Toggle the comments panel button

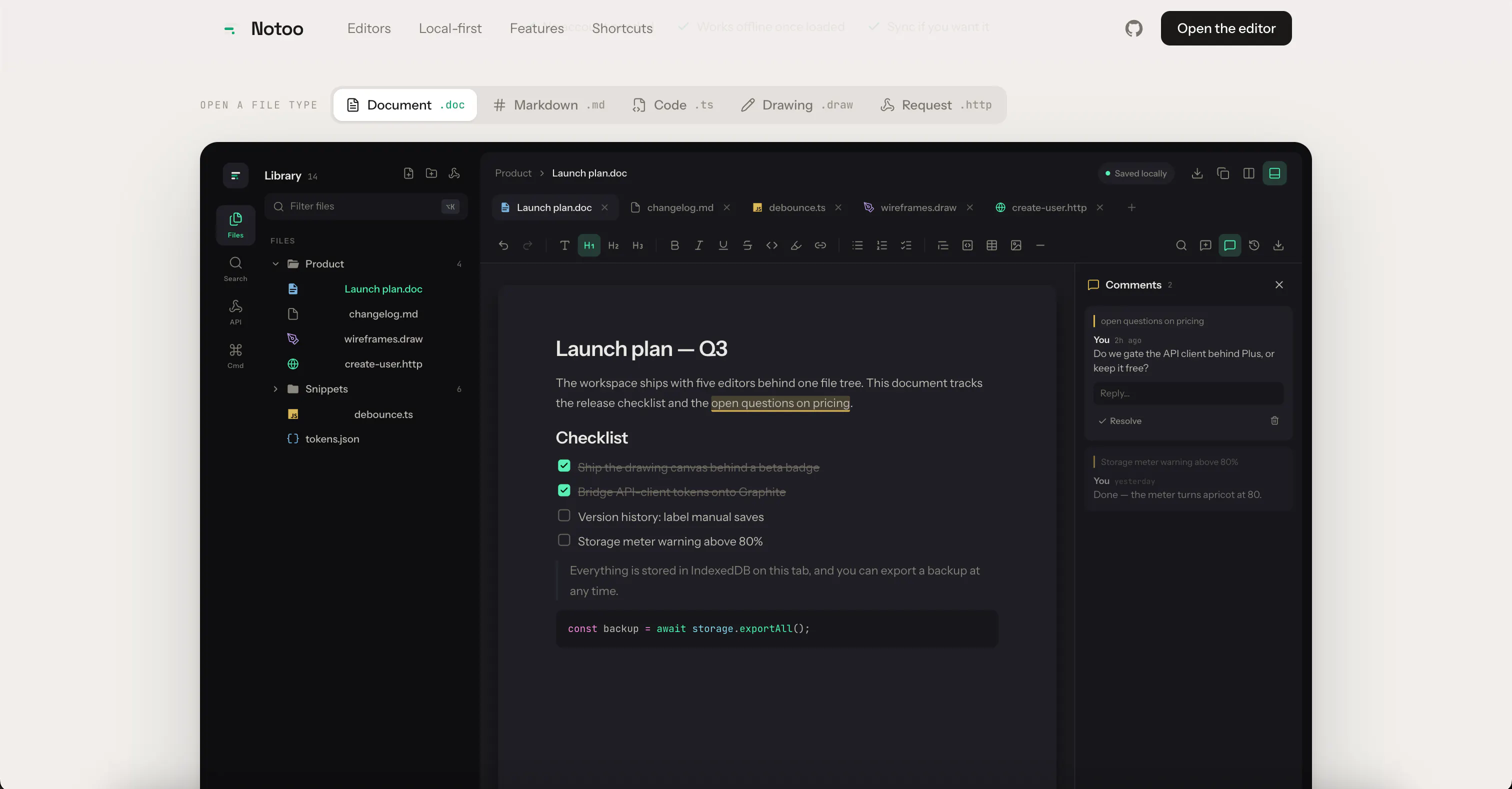coord(1229,245)
